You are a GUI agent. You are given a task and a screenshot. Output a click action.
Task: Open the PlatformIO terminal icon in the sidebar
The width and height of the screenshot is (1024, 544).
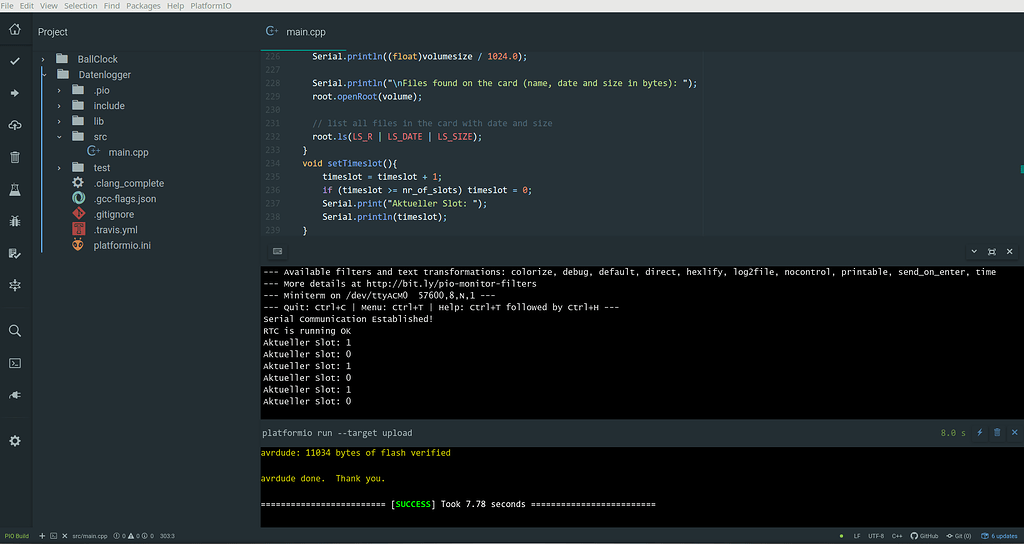(15, 363)
